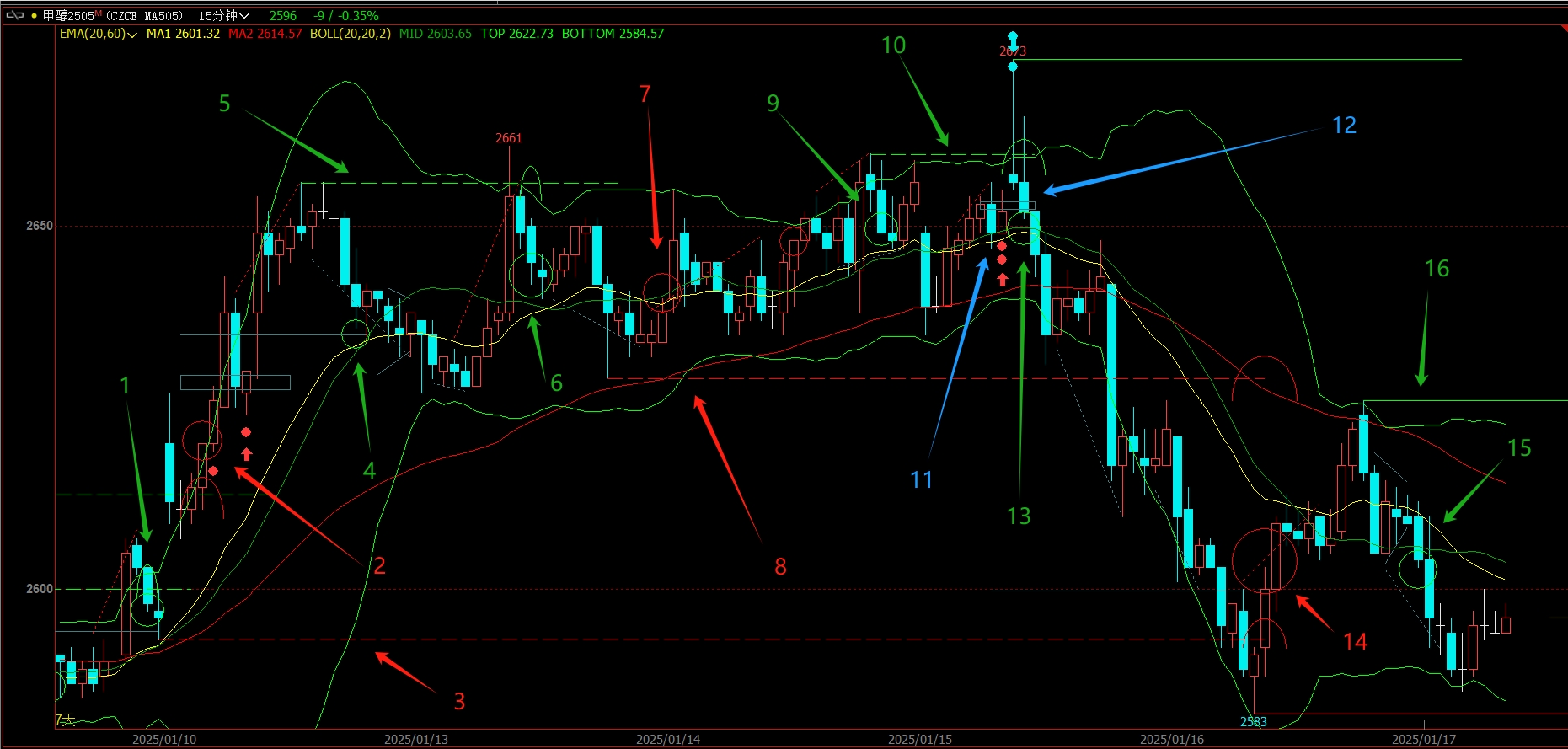The width and height of the screenshot is (1568, 749).
Task: Click the cyan dot where the 2673 green line starts
Action: pos(1013,66)
